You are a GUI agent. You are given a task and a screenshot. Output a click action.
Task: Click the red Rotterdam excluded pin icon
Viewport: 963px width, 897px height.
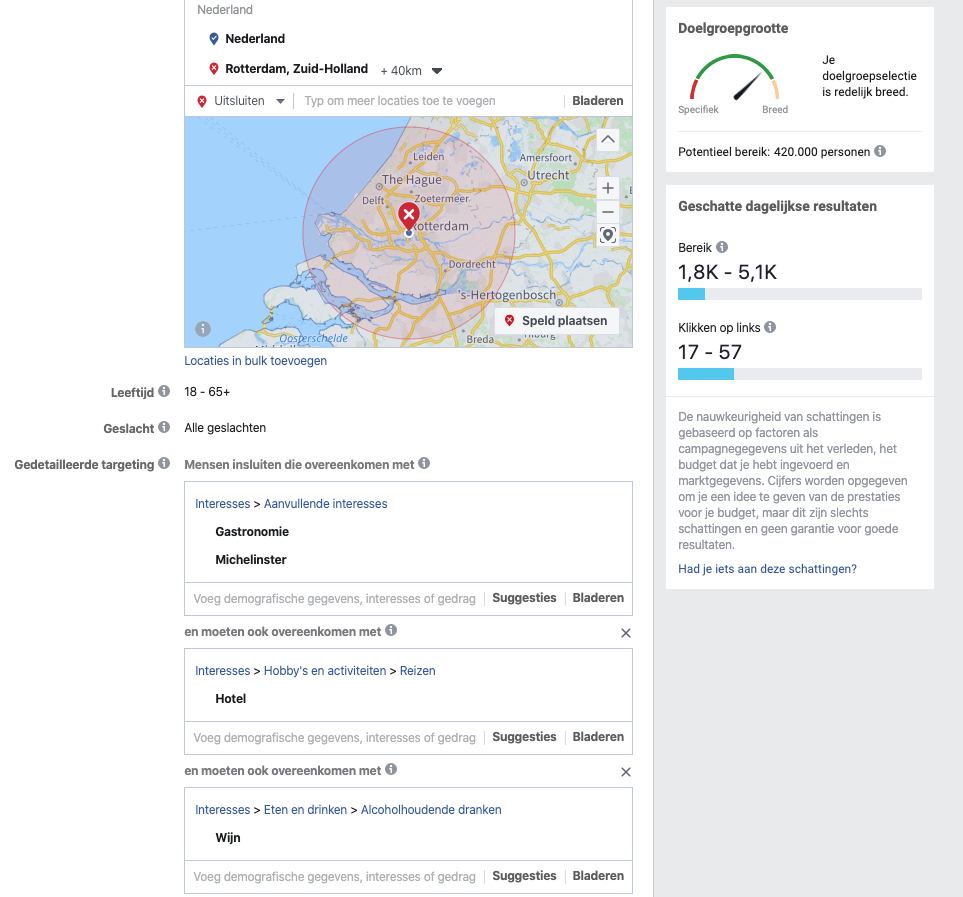coord(214,69)
